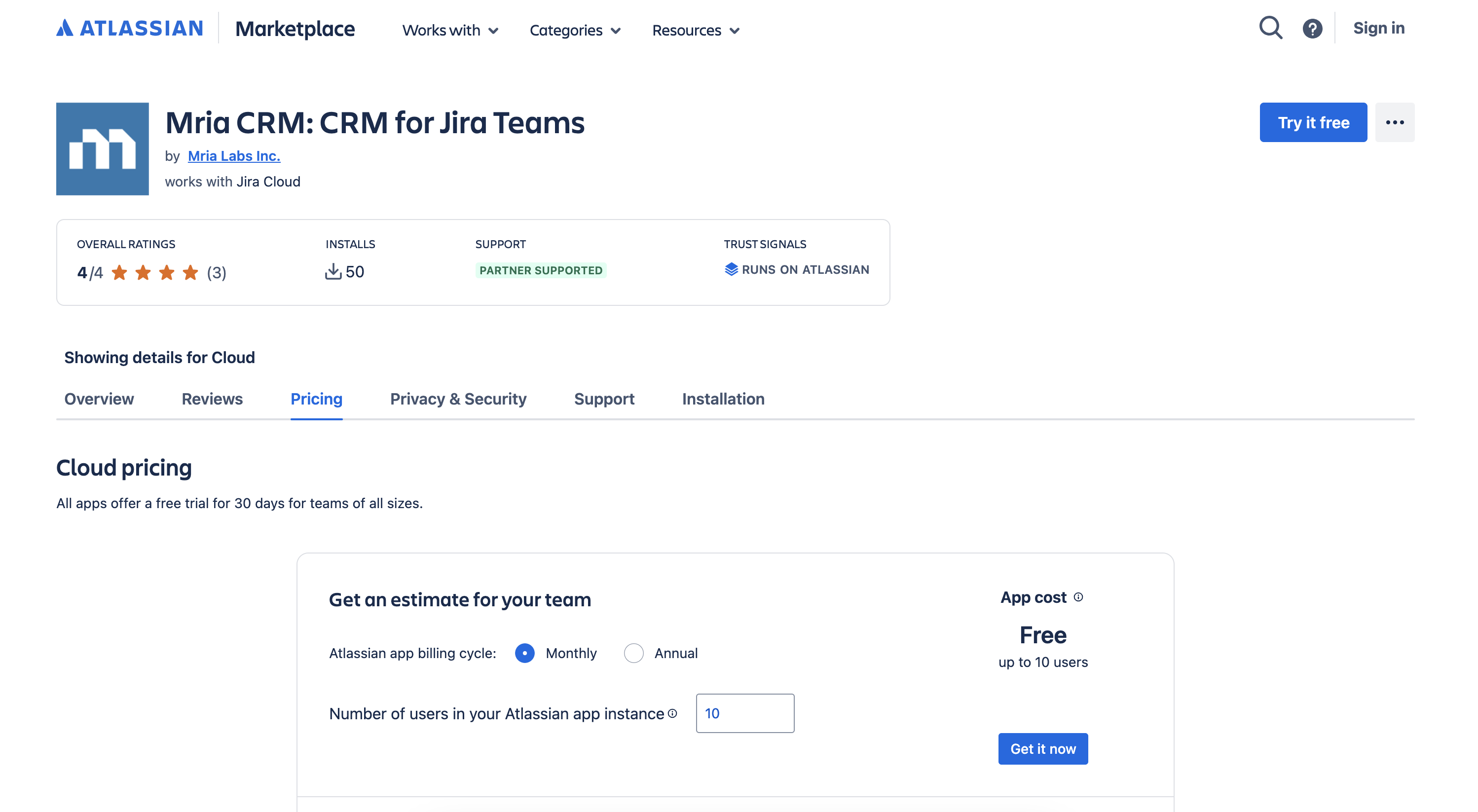Click the Try it free button
Image resolution: width=1478 pixels, height=812 pixels.
coord(1313,122)
